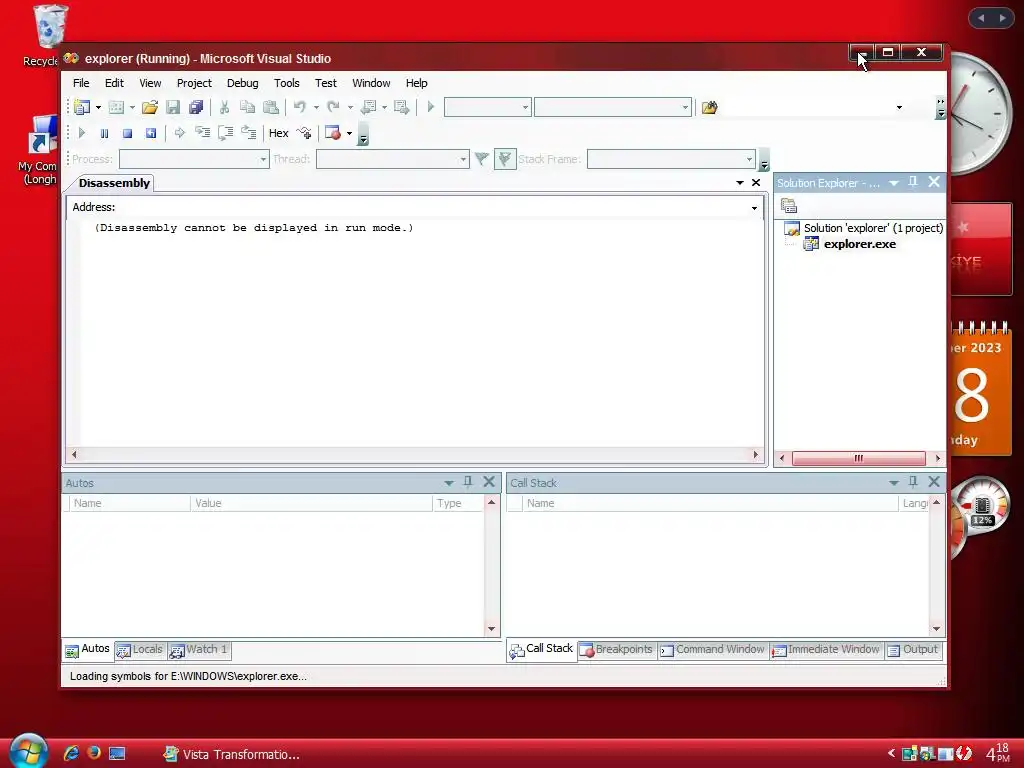Click the Copy icon
Viewport: 1024px width, 768px height.
[x=248, y=107]
